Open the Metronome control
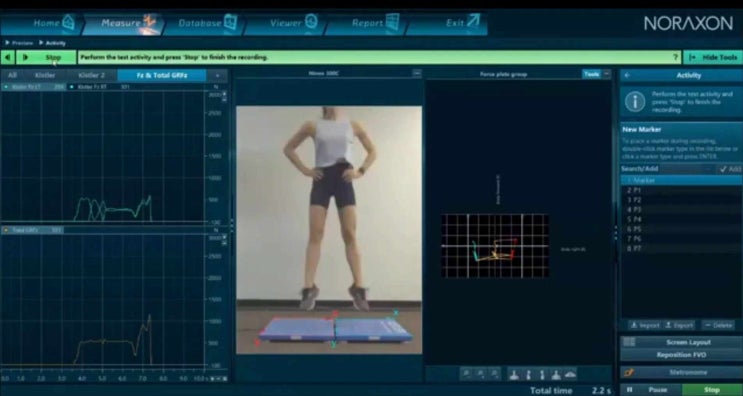Image resolution: width=743 pixels, height=396 pixels. [x=681, y=372]
